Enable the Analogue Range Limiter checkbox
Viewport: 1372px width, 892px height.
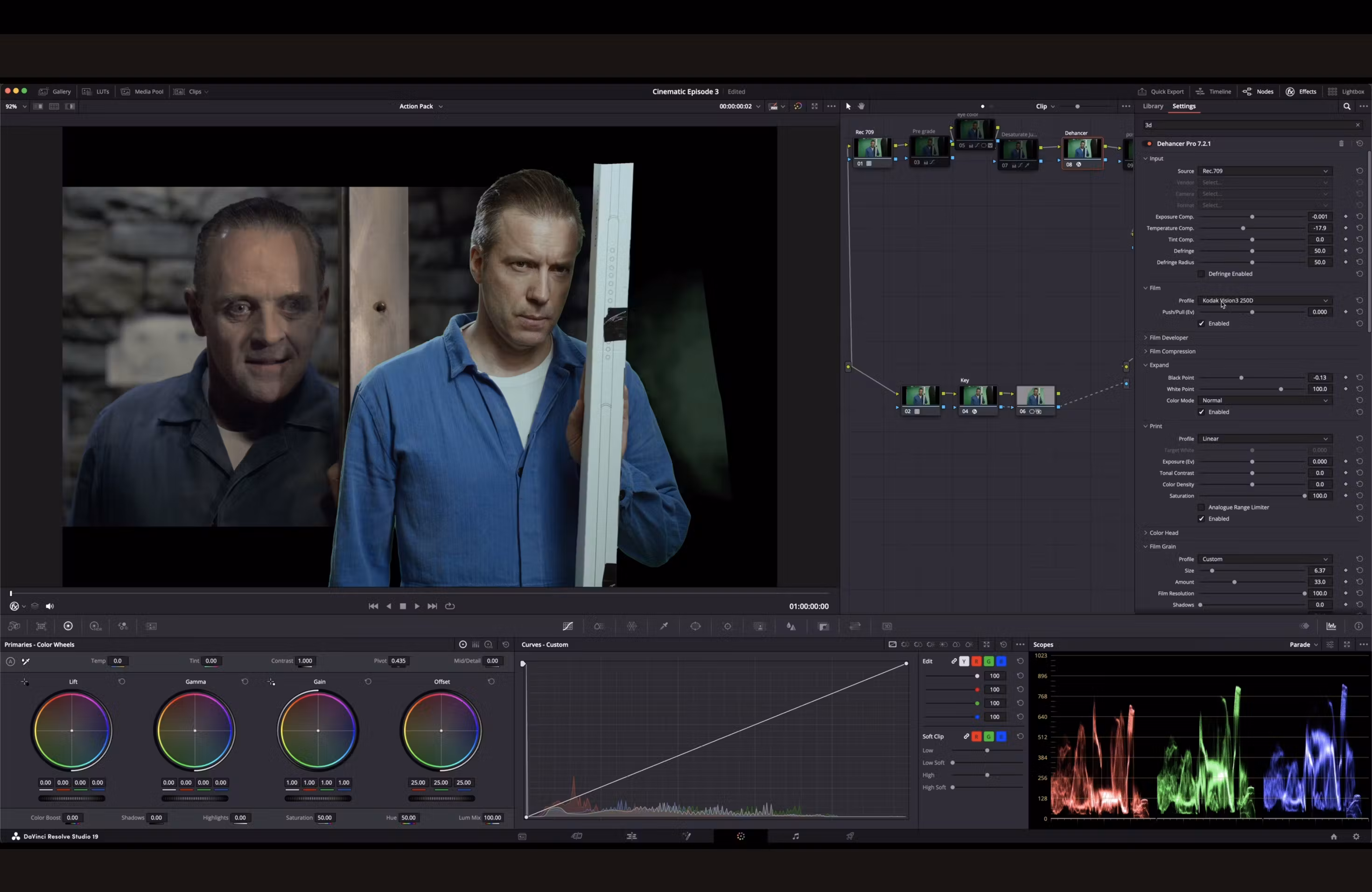[x=1201, y=507]
